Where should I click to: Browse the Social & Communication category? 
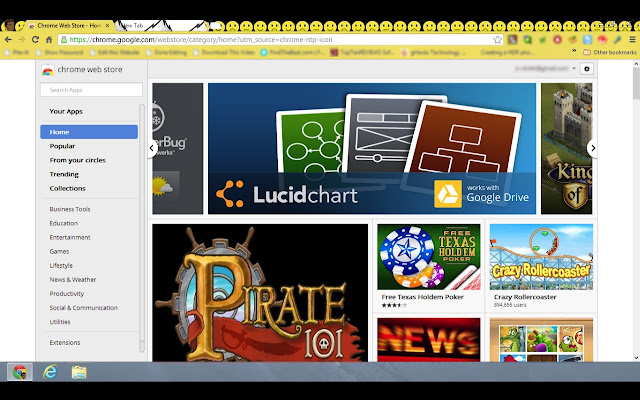click(83, 308)
